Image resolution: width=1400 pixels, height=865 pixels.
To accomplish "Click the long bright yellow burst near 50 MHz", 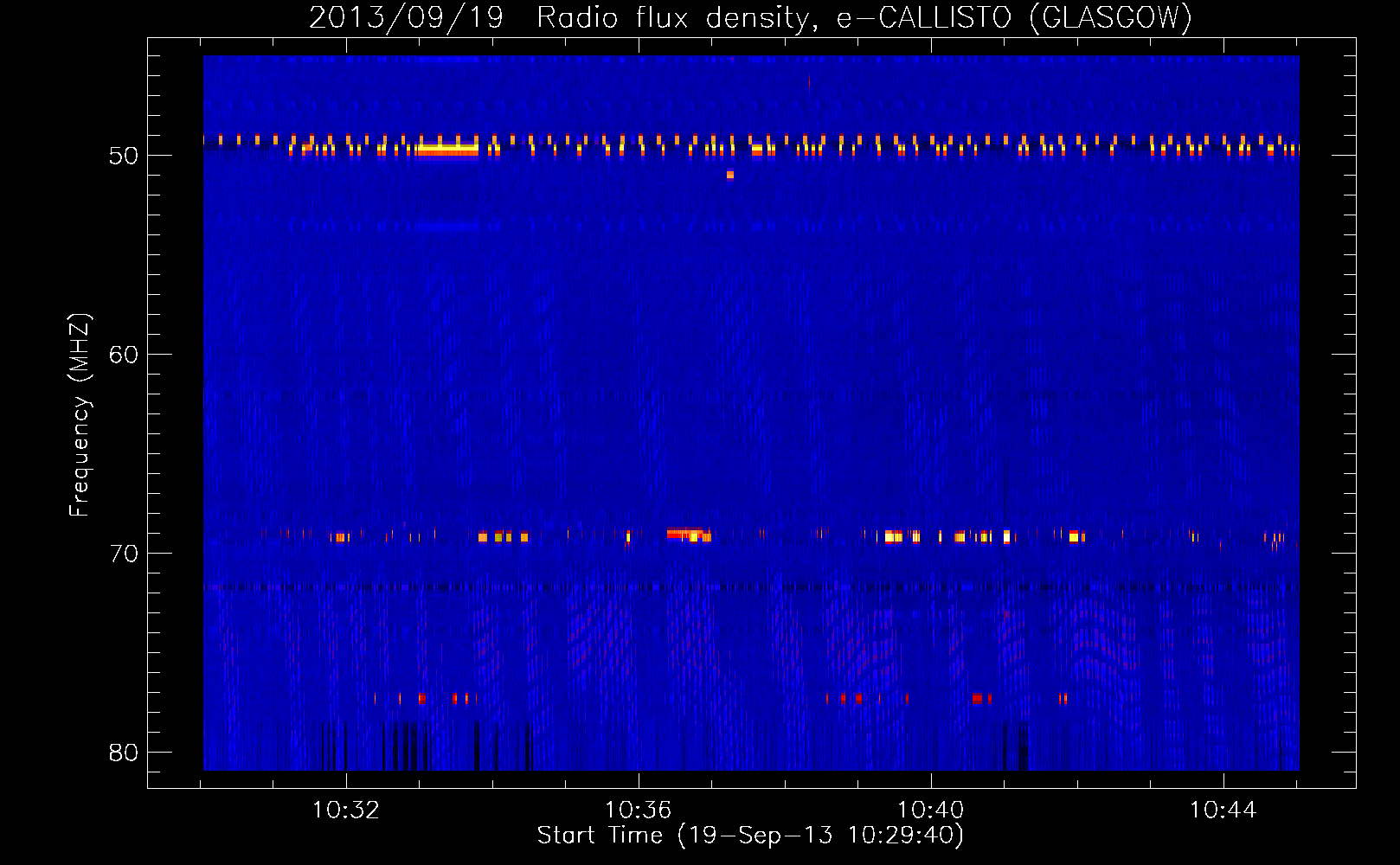I will click(446, 150).
